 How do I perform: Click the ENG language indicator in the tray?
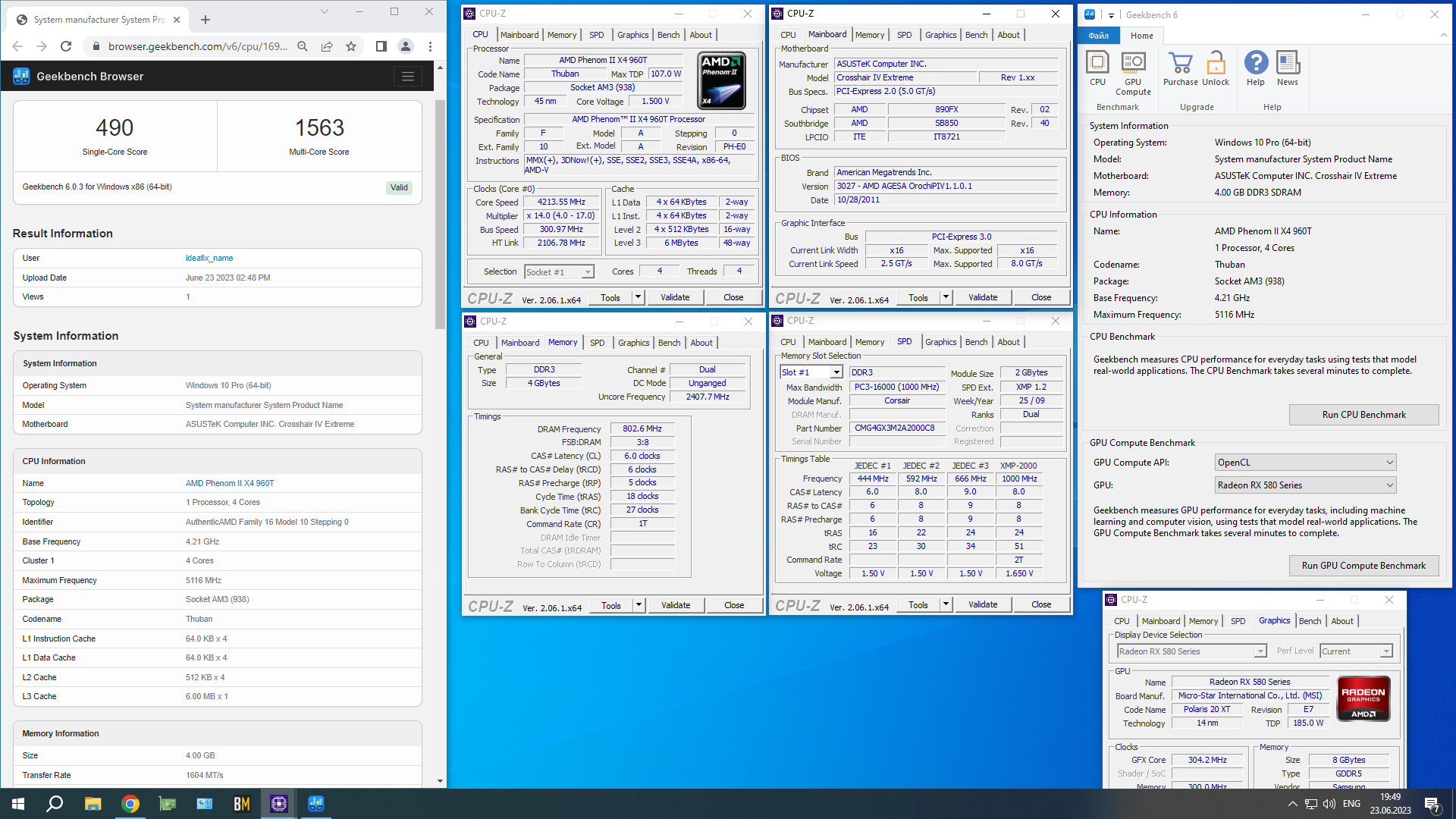click(x=1351, y=804)
